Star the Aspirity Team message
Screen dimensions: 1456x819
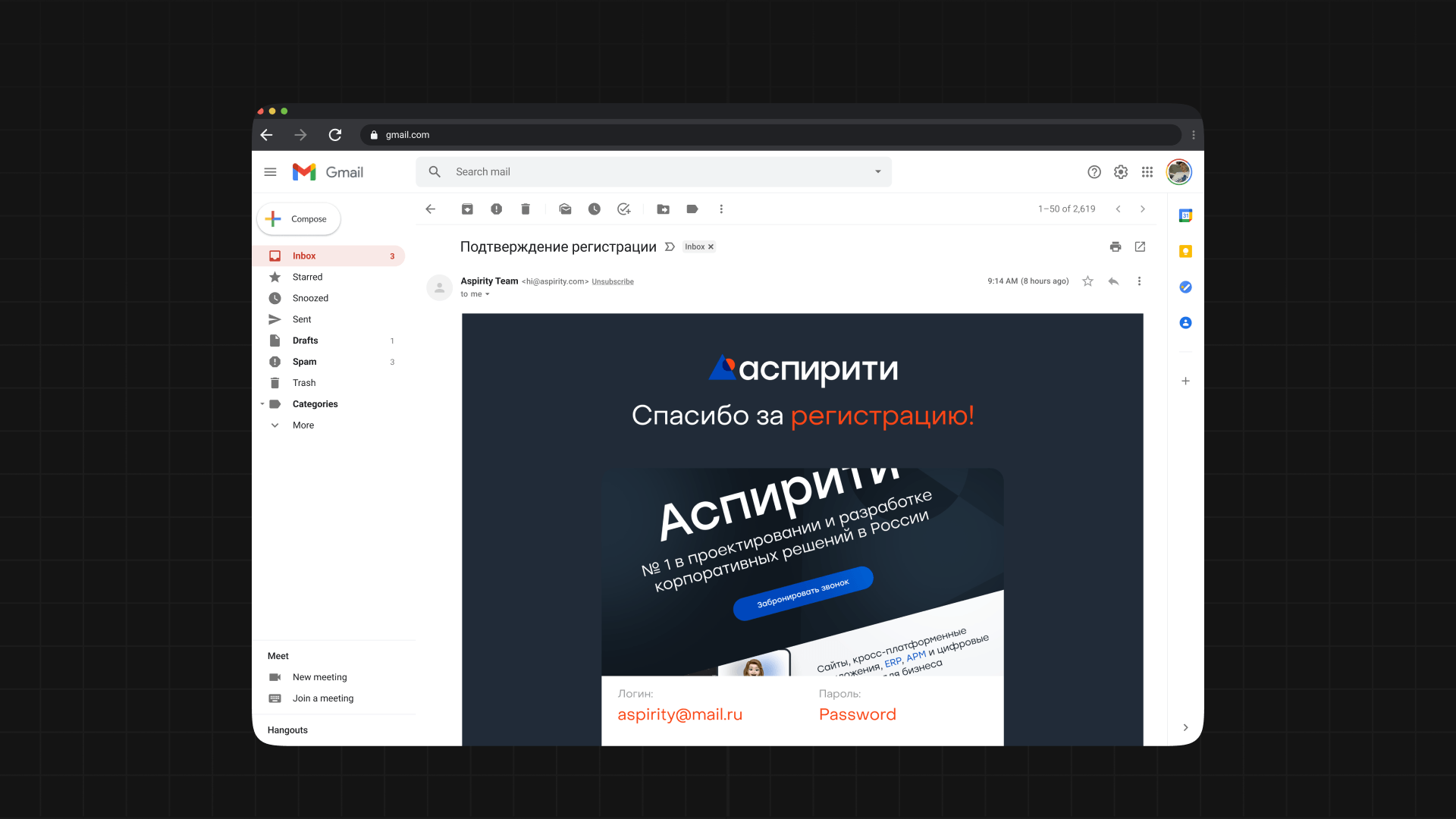pos(1087,281)
